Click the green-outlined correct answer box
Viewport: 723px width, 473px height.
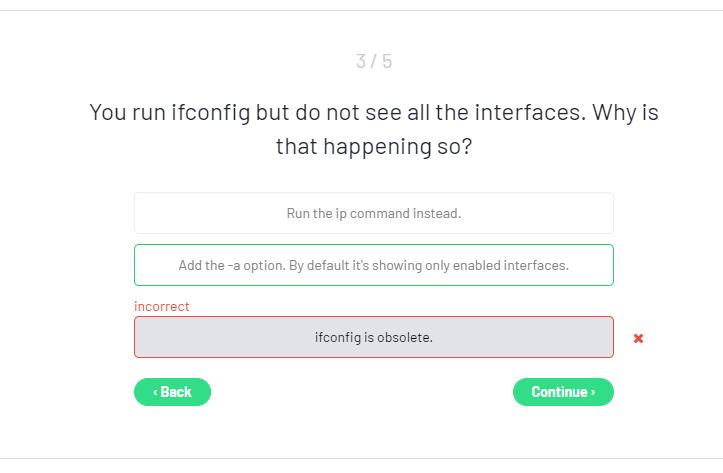(373, 265)
